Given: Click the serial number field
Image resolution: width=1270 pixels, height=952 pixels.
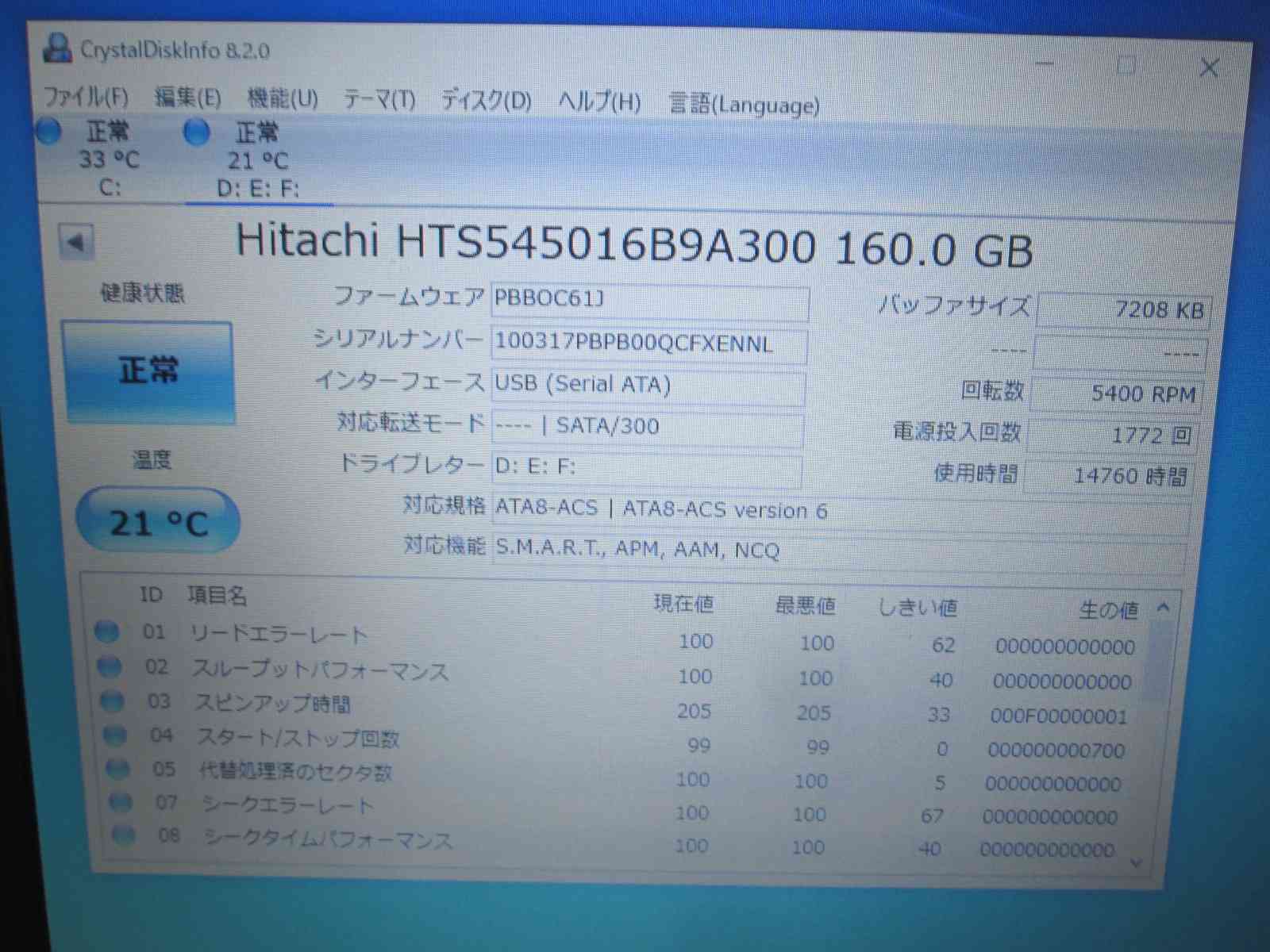Looking at the screenshot, I should point(648,344).
